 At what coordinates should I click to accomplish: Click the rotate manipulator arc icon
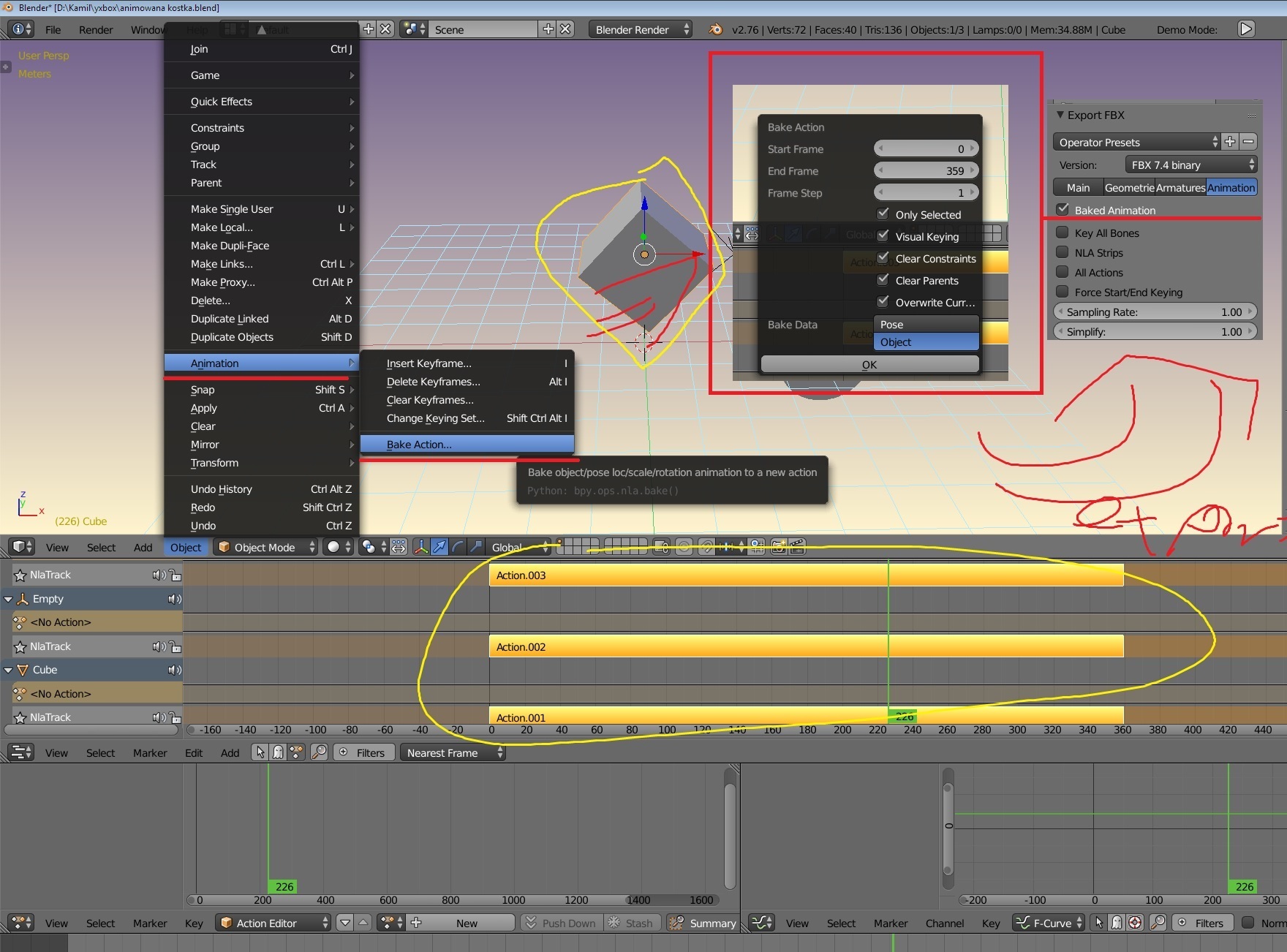458,547
